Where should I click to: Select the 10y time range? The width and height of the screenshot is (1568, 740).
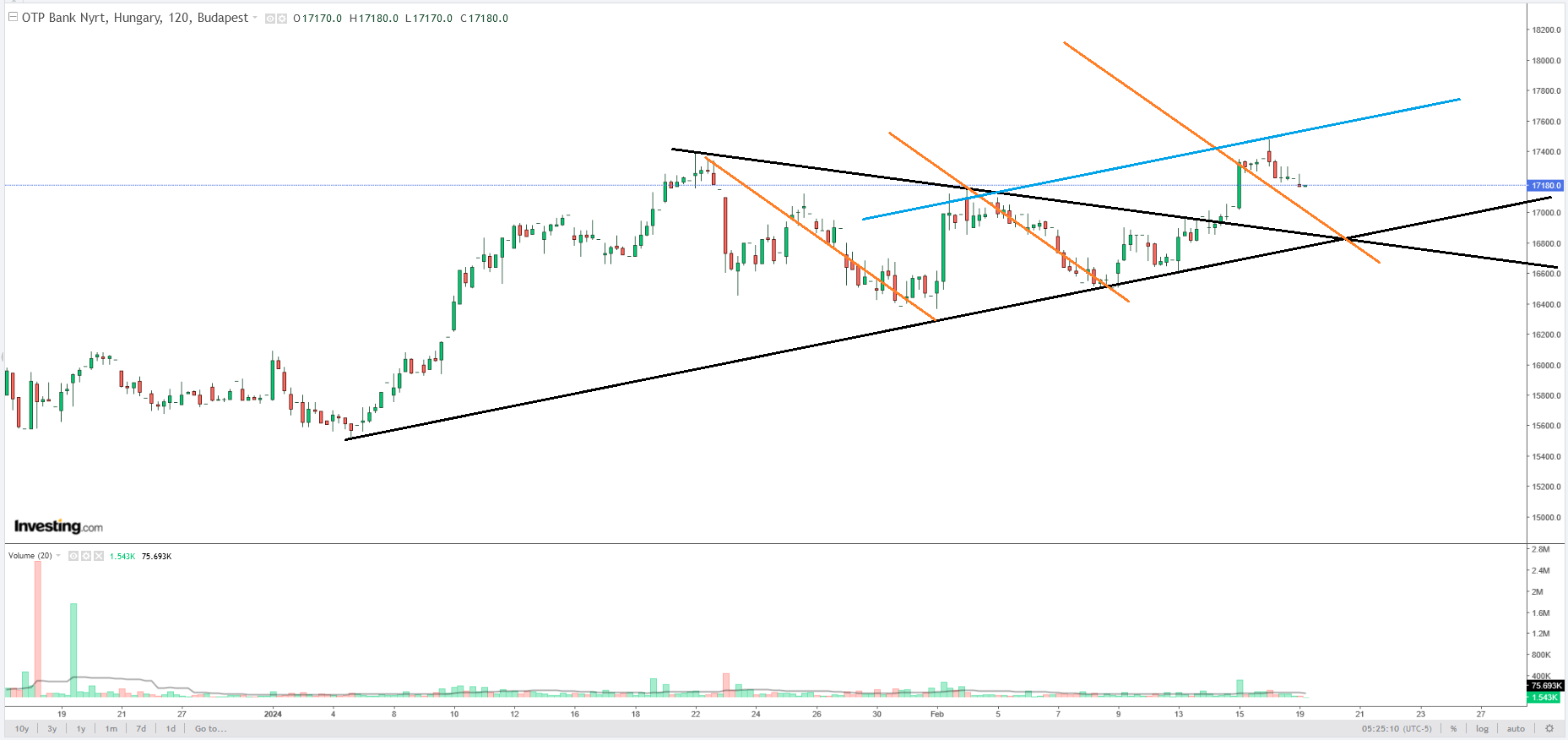click(x=22, y=728)
